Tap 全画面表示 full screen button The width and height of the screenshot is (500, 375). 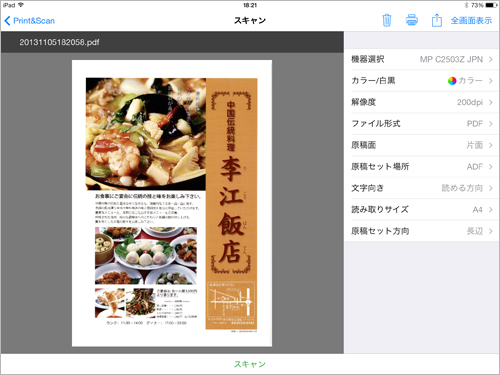[471, 20]
